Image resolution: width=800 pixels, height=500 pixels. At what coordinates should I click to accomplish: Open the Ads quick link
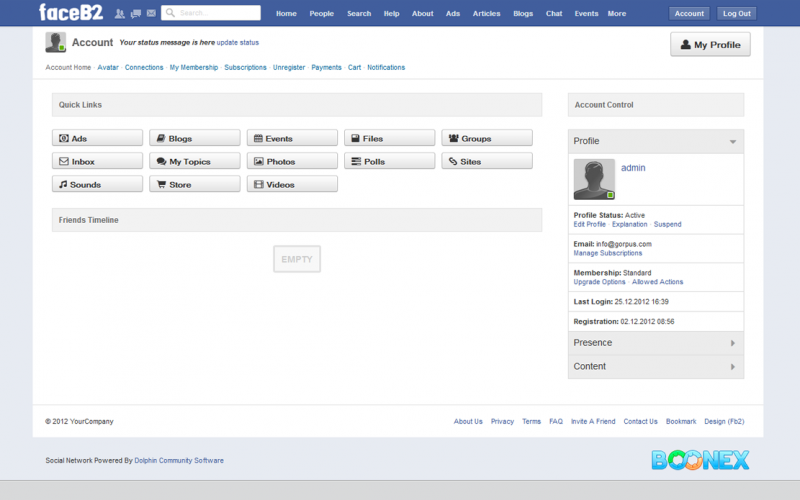coord(97,138)
